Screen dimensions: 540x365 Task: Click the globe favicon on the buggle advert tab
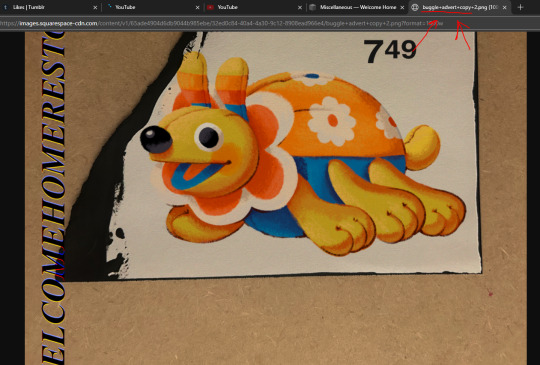[x=415, y=7]
